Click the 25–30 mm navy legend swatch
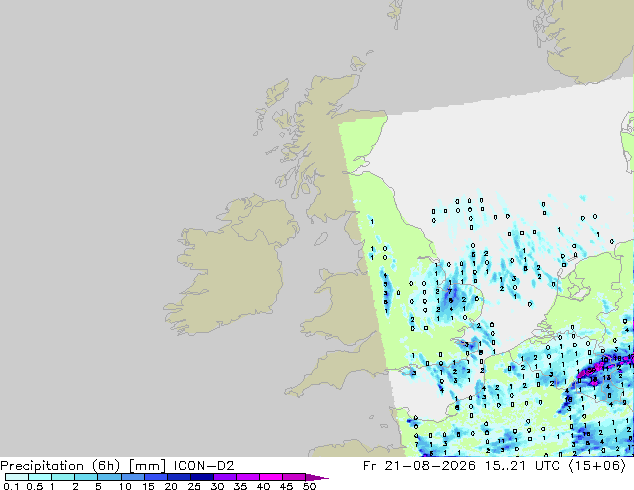 coord(202,477)
